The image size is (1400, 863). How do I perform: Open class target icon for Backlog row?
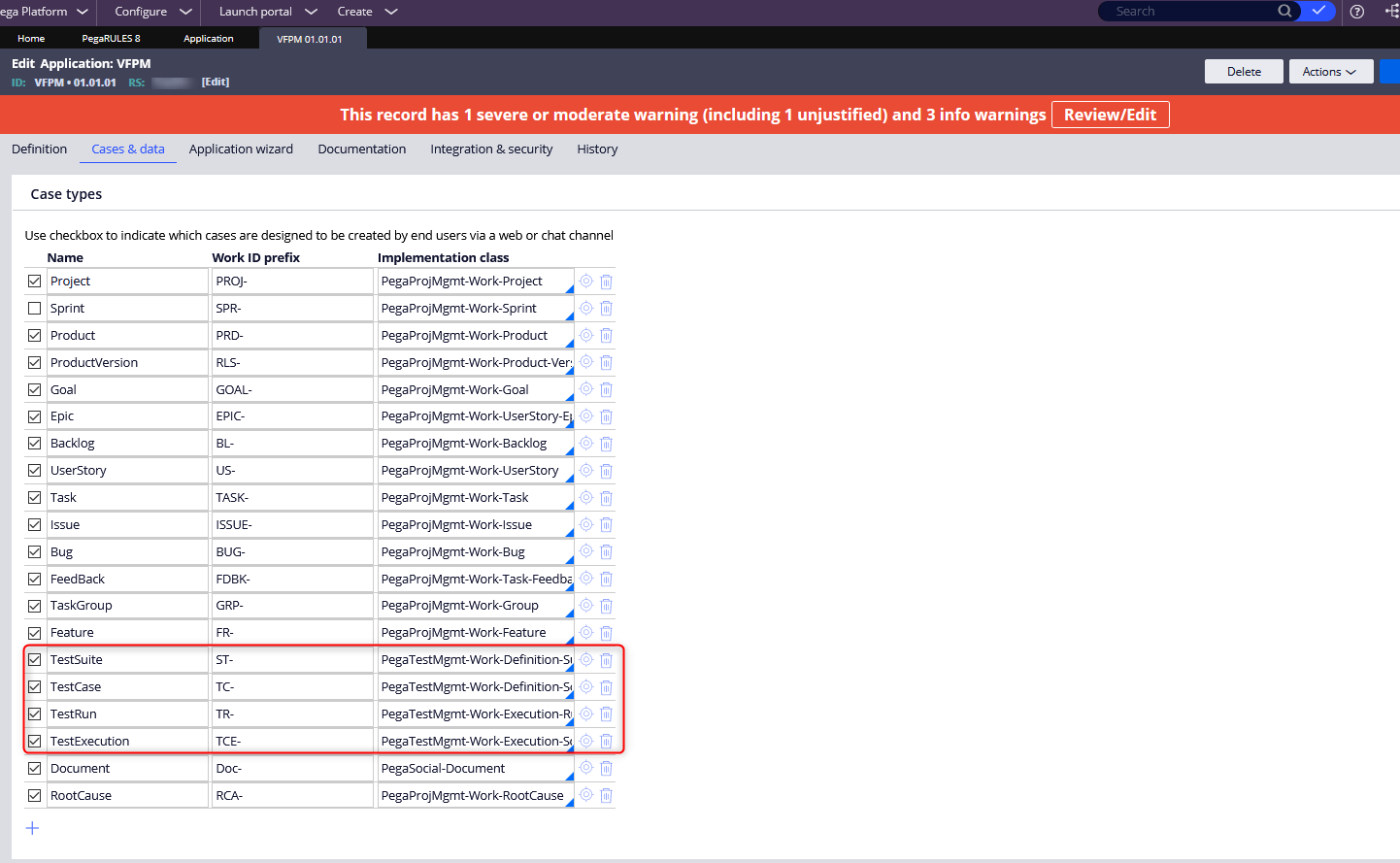coord(586,444)
